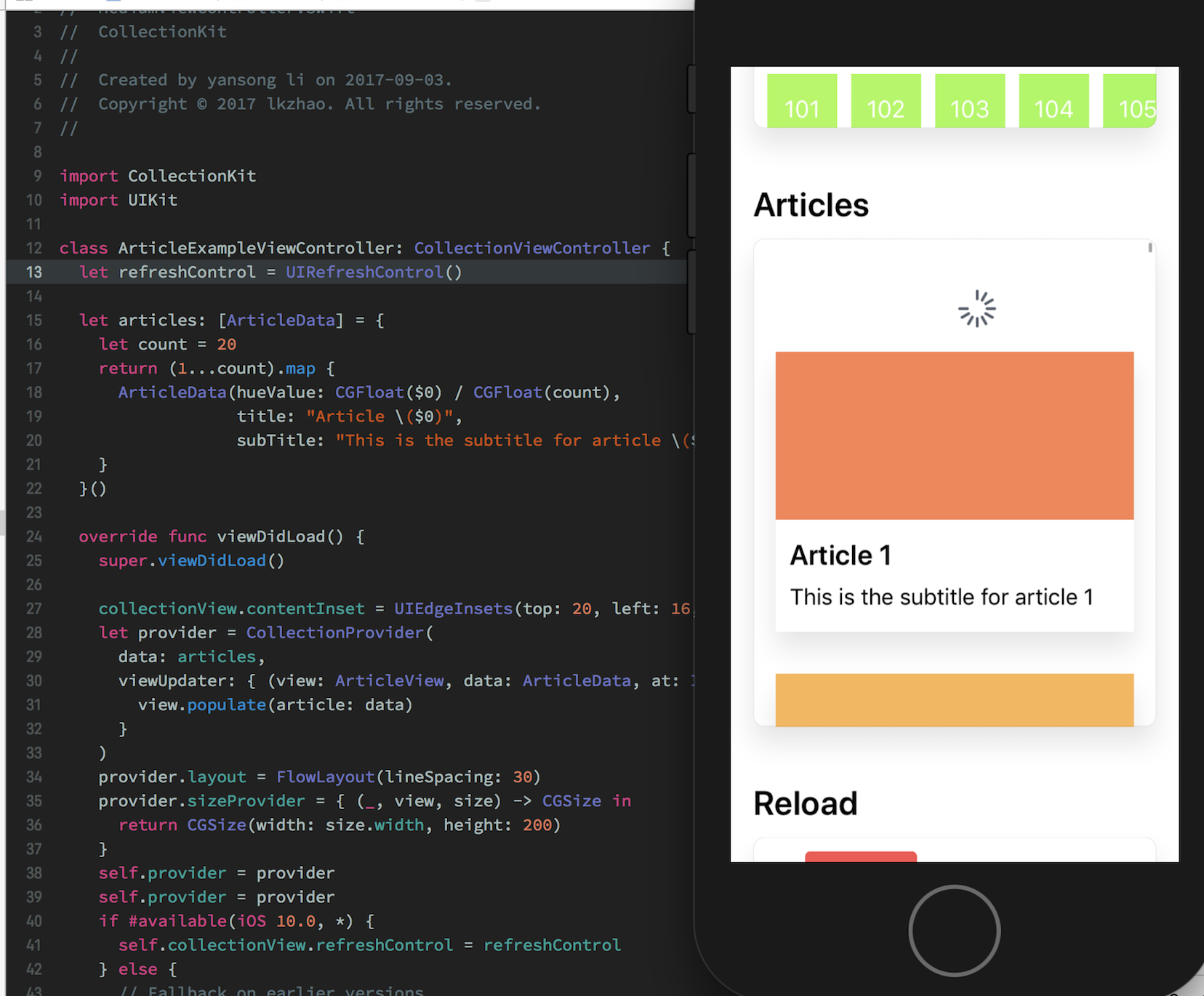The image size is (1204, 996).
Task: Select UIRefreshControl on the highlighted line
Action: pos(364,272)
